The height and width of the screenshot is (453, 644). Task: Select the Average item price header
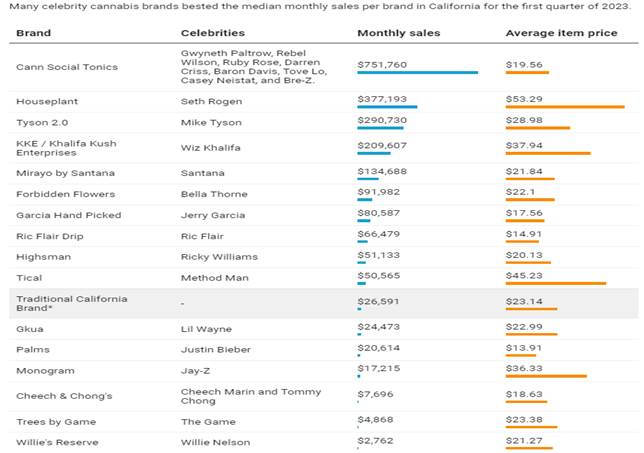[559, 33]
